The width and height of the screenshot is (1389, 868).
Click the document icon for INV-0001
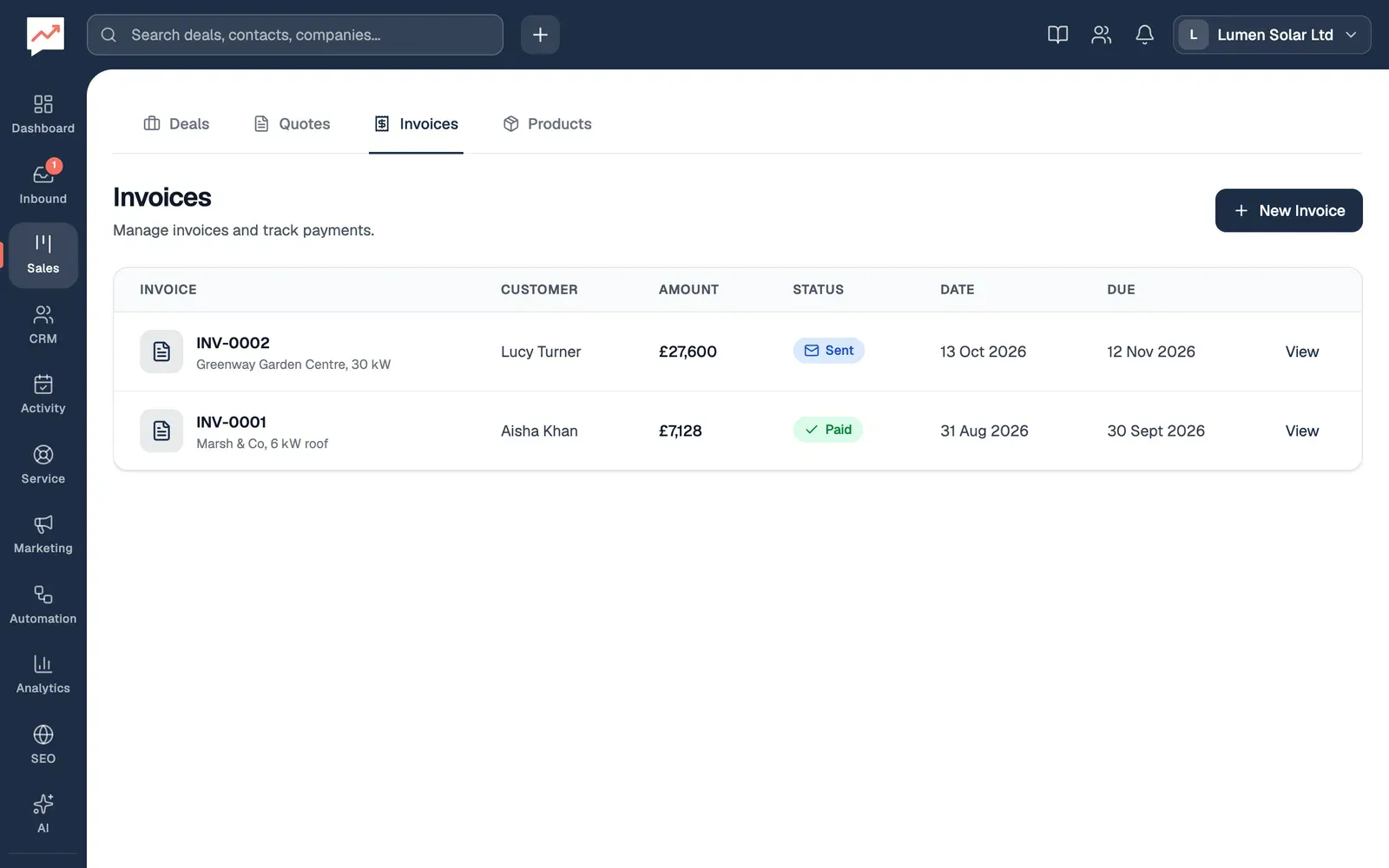click(161, 431)
